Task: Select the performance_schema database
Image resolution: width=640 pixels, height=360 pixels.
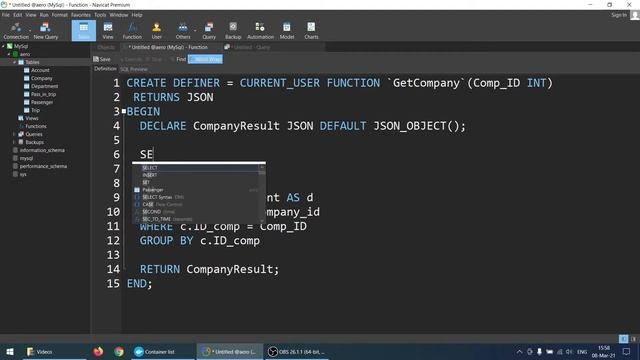Action: tap(43, 166)
